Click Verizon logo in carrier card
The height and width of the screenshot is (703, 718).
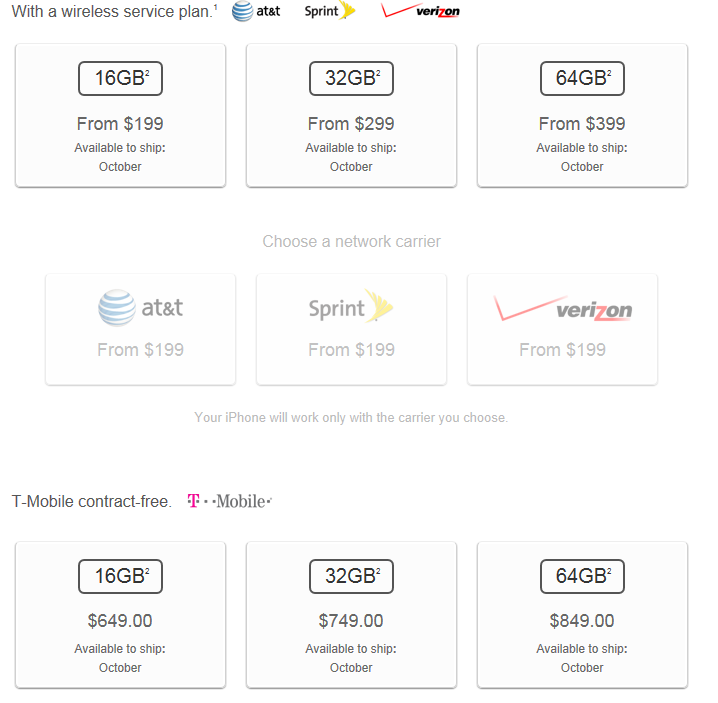pos(563,308)
